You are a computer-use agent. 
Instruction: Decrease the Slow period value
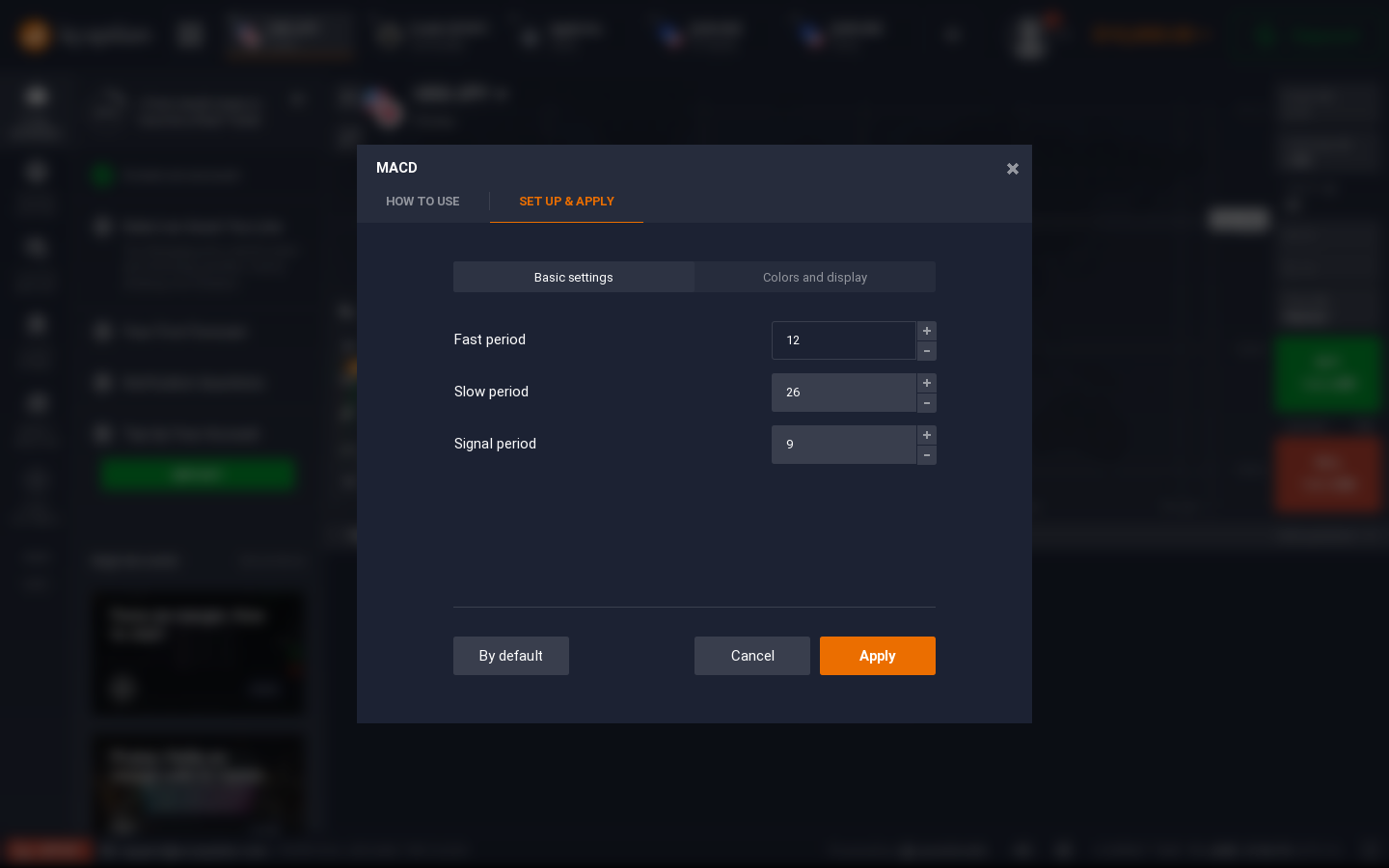927,403
